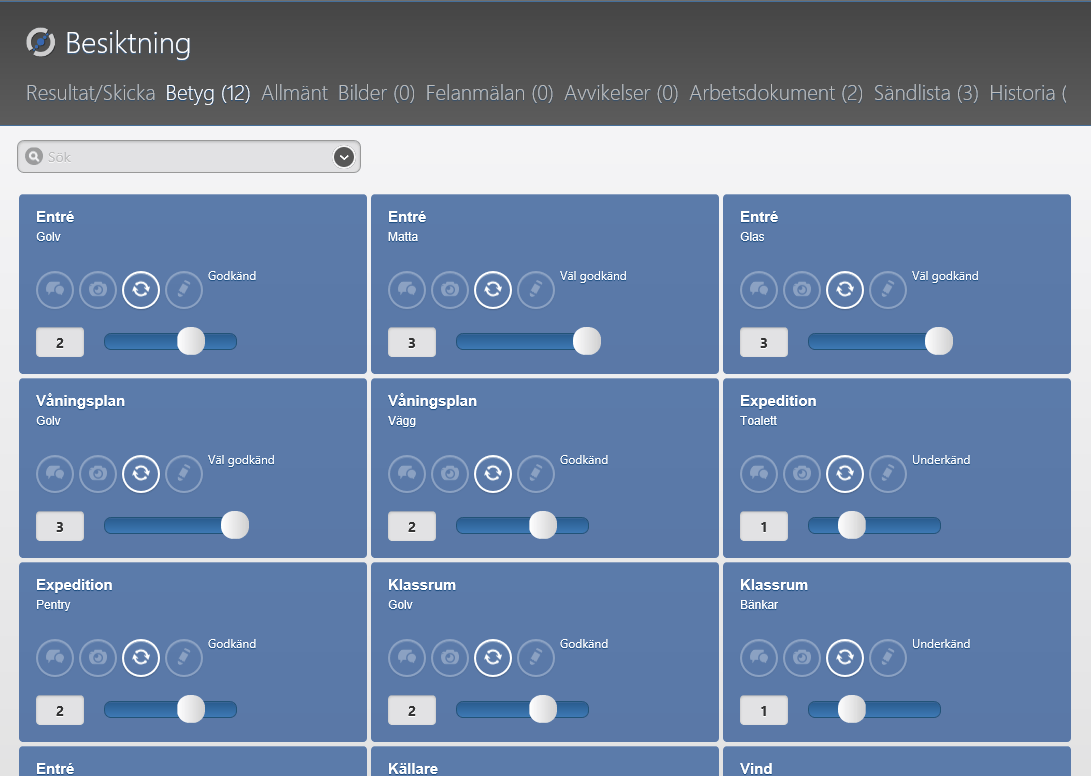Viewport: 1091px width, 776px height.
Task: Click camera icon on Våningsplan Golv card
Action: point(98,474)
